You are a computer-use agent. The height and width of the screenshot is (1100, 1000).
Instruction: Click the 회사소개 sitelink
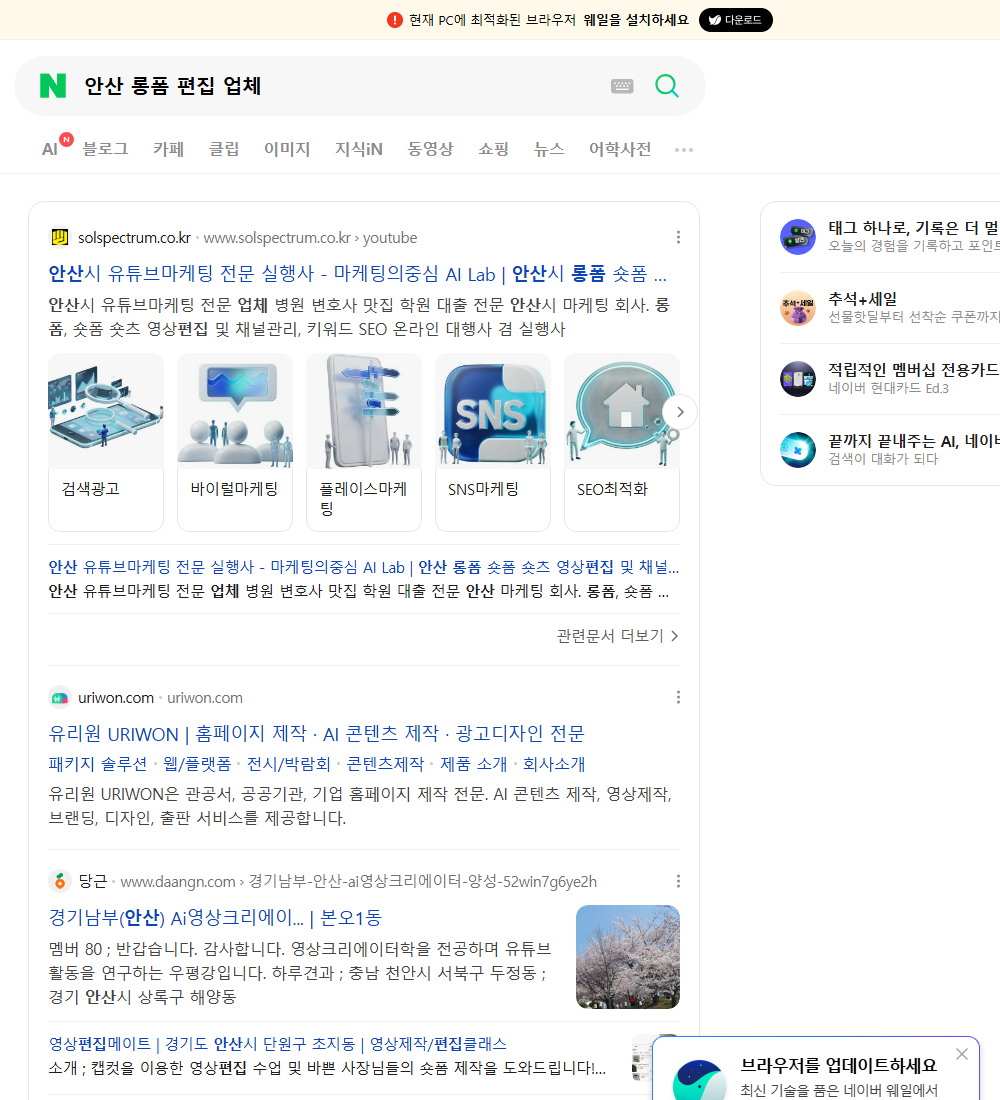[554, 764]
